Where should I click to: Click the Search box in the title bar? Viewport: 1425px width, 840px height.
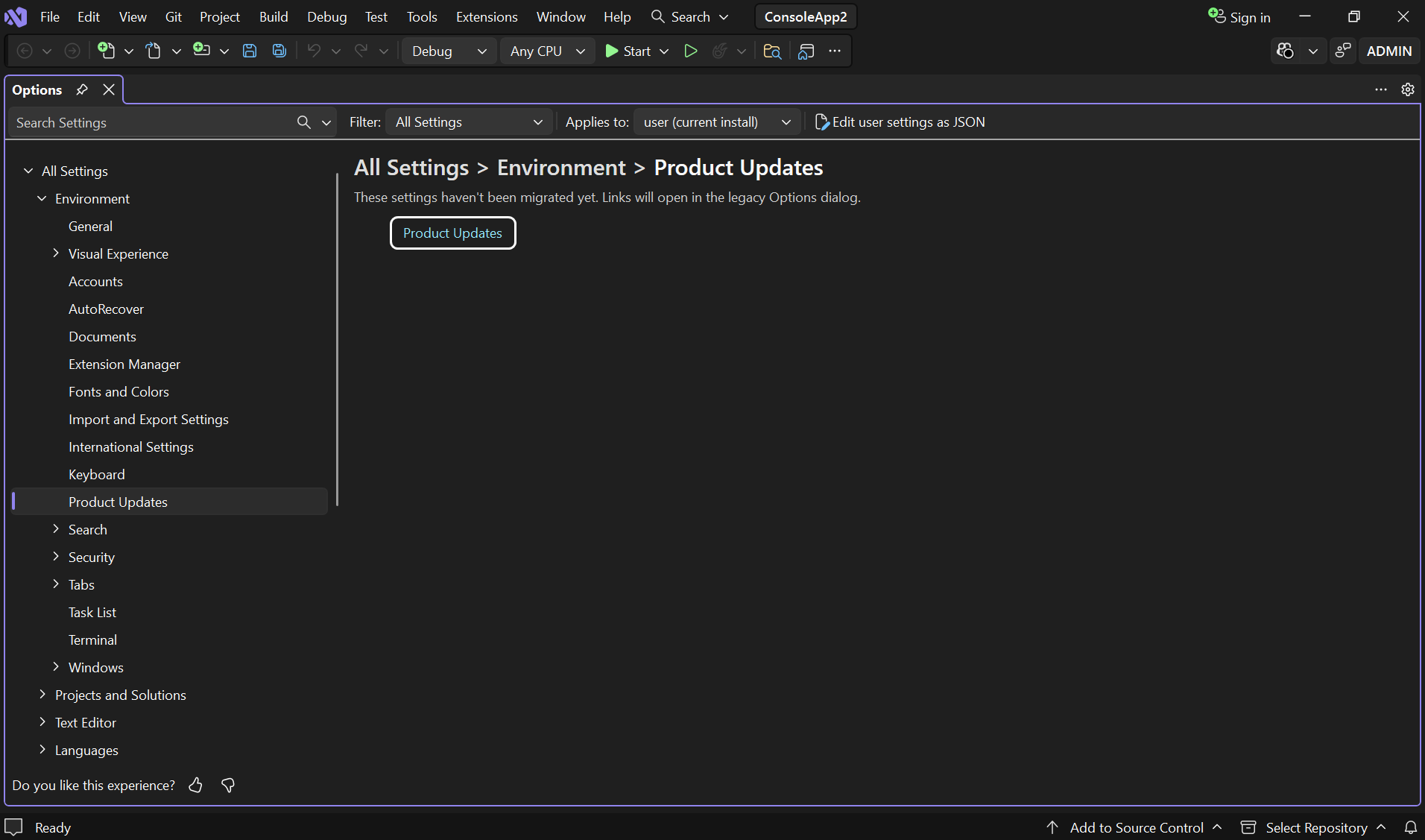tap(689, 16)
